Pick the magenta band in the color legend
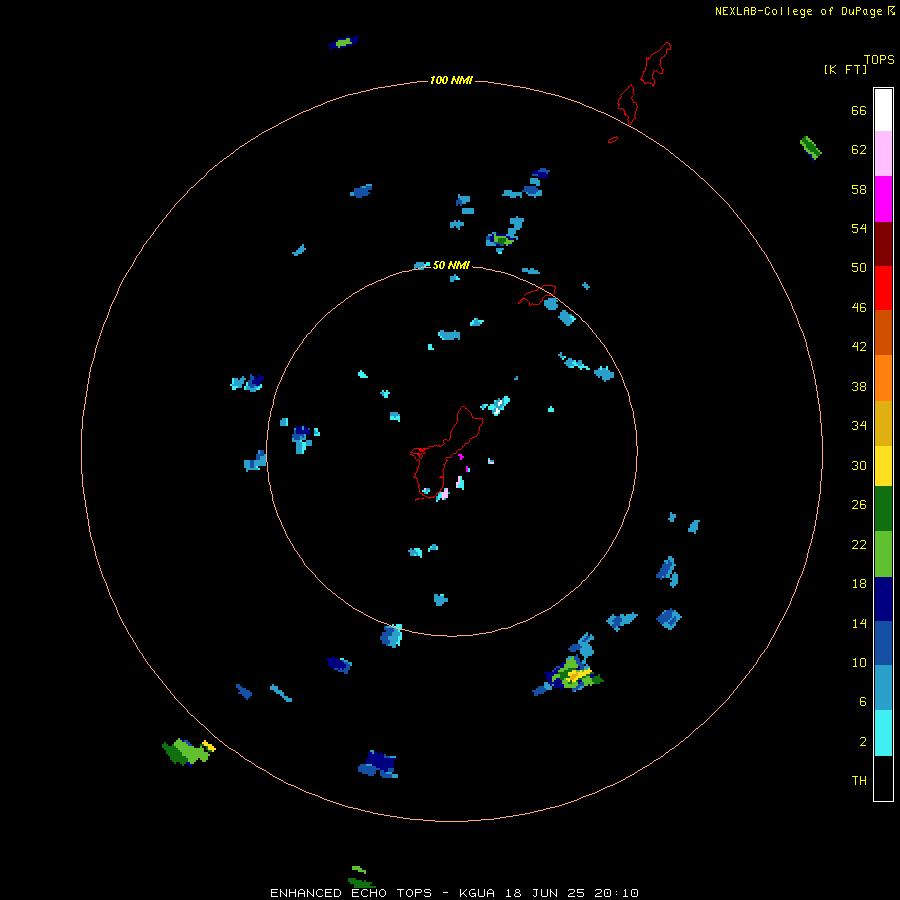 click(883, 199)
